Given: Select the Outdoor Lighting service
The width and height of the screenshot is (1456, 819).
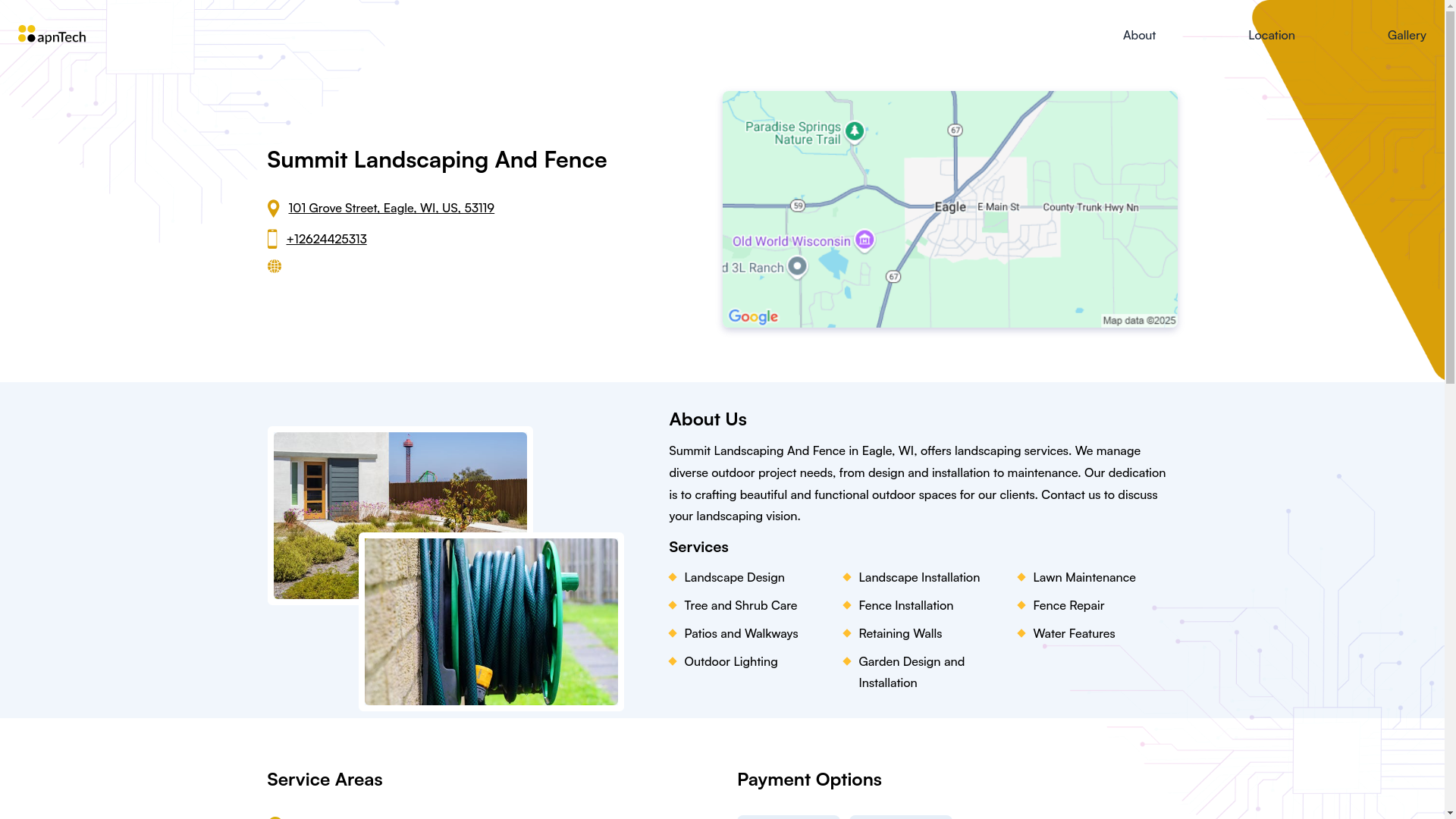Looking at the screenshot, I should tap(731, 661).
